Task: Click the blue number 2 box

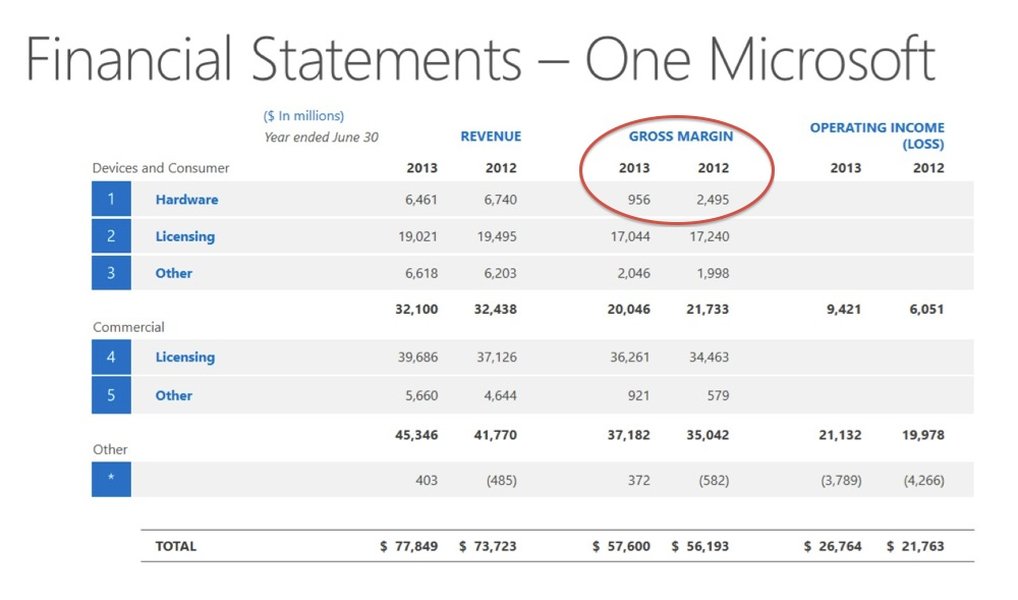Action: point(111,236)
